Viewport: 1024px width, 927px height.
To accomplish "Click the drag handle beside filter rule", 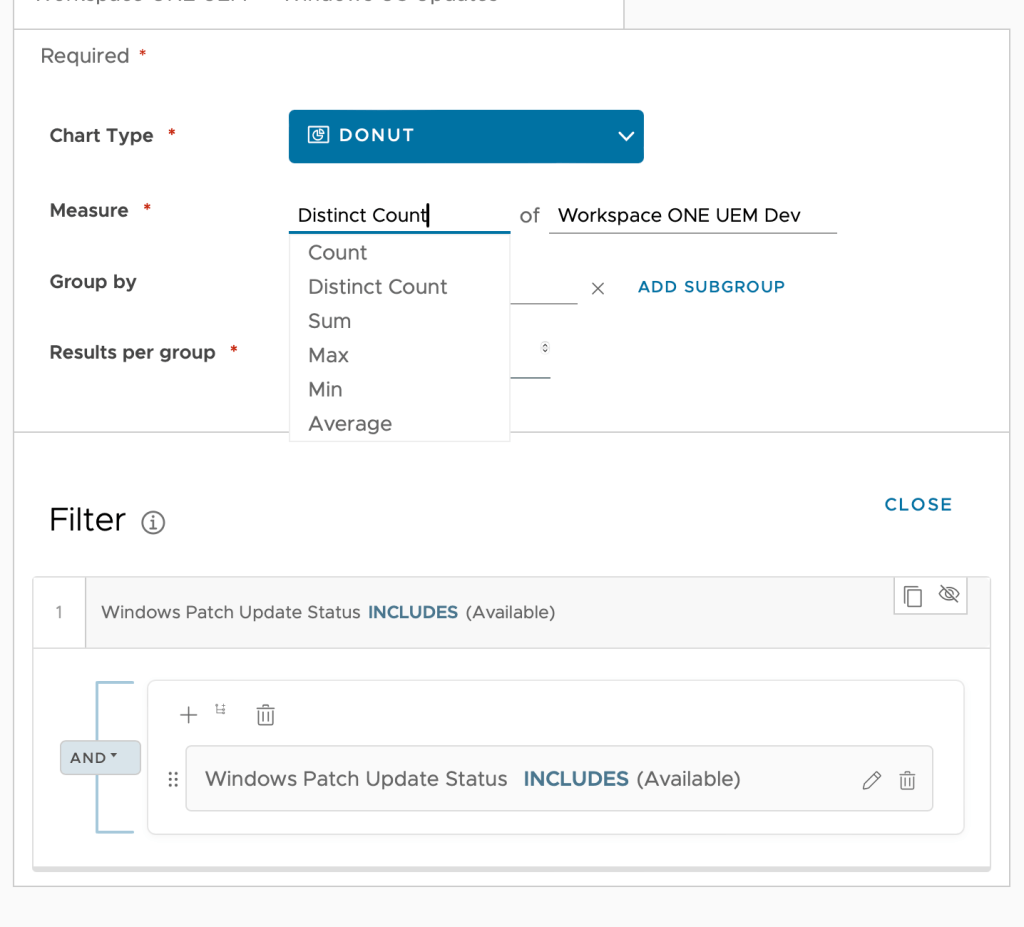I will click(173, 779).
